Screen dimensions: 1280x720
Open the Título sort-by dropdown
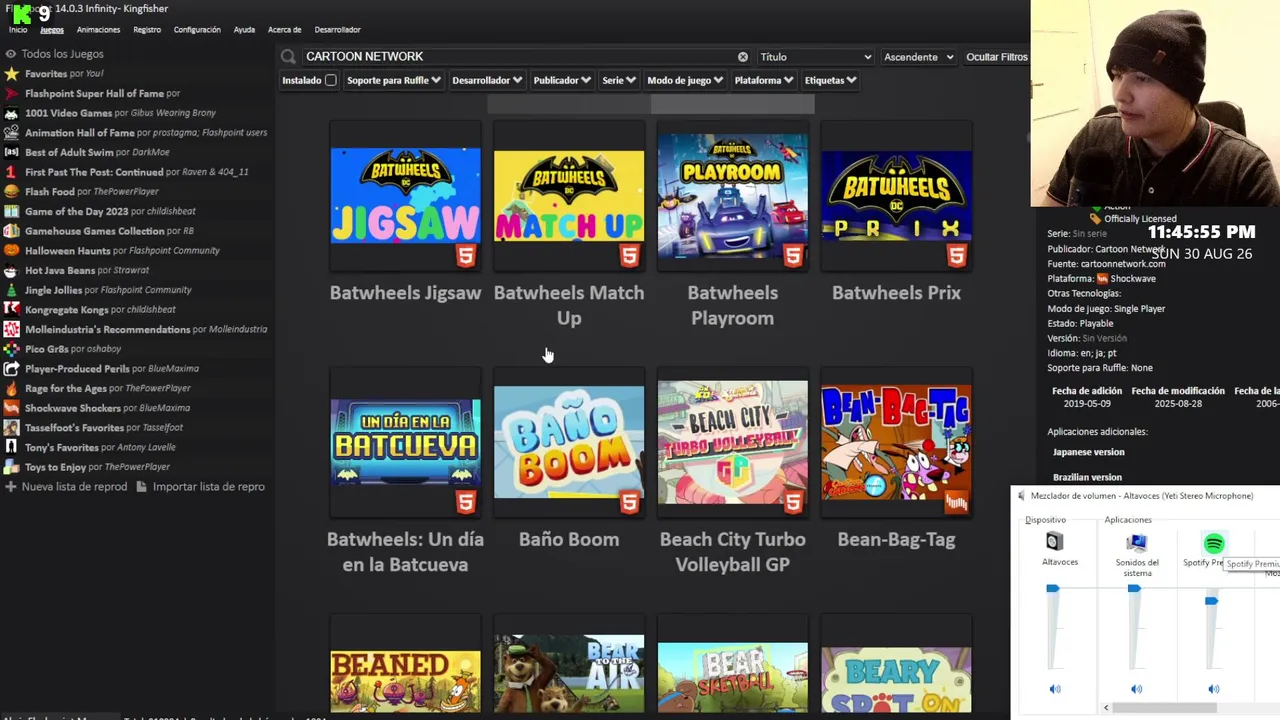pyautogui.click(x=815, y=57)
